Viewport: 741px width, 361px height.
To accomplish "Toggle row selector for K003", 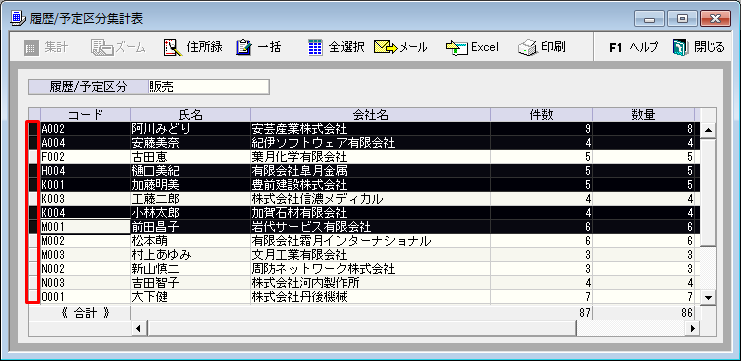I will pos(33,198).
